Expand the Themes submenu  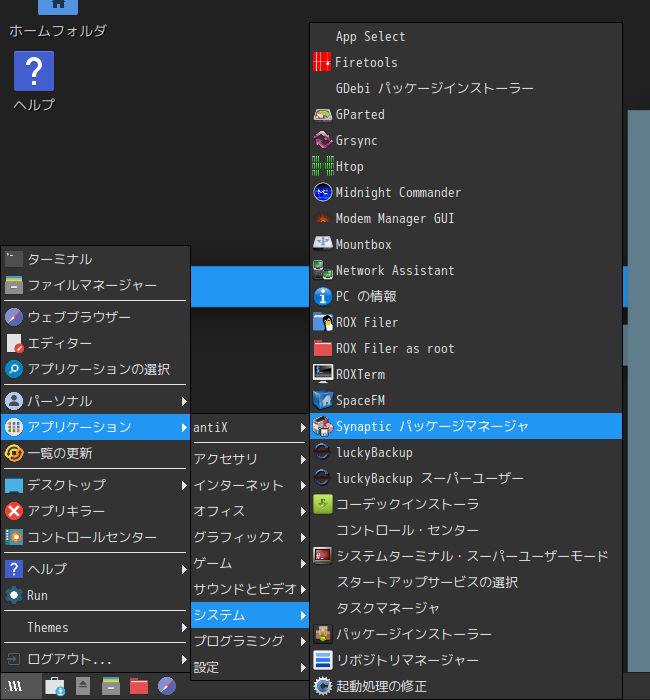click(x=96, y=627)
